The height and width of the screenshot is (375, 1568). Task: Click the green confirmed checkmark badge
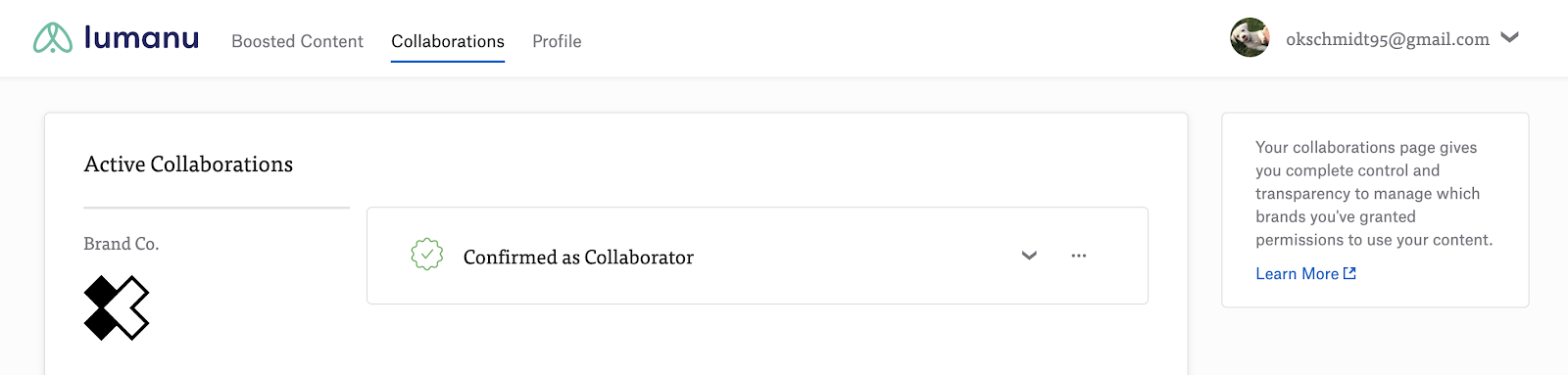[x=426, y=255]
